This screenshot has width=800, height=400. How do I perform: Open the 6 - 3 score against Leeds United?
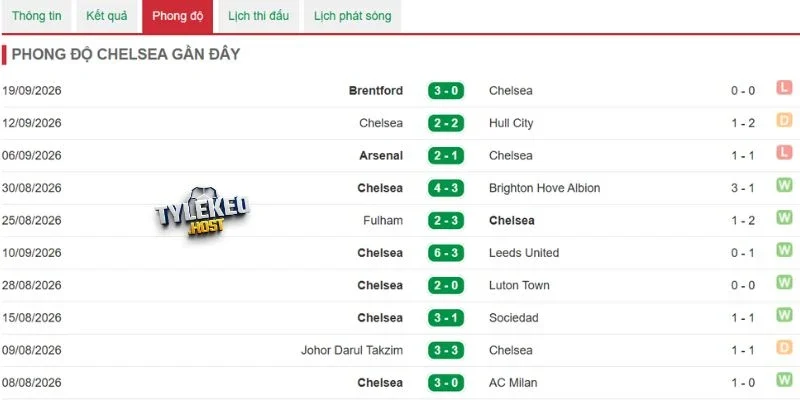[x=446, y=253]
